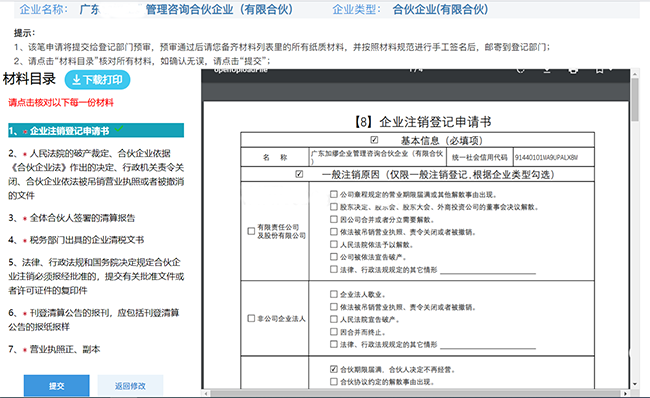The image size is (650, 398).
Task: Open material 6 刊登清算公告的报刊 item
Action: (x=94, y=320)
